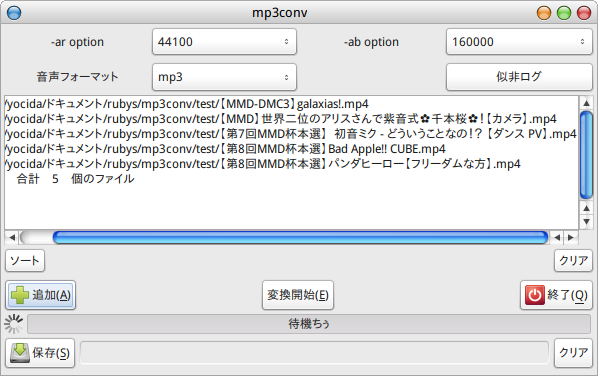Click the scroll right arrow at far right
The height and width of the screenshot is (376, 598).
tap(571, 238)
